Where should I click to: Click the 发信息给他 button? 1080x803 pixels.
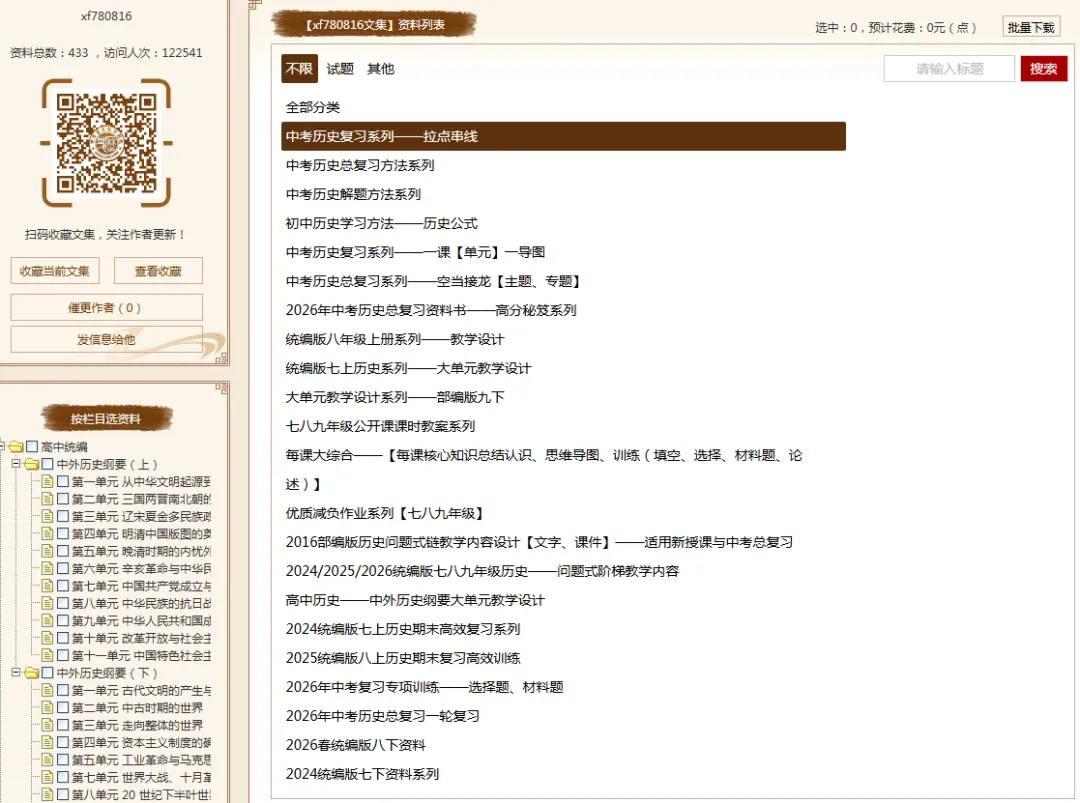pyautogui.click(x=106, y=340)
